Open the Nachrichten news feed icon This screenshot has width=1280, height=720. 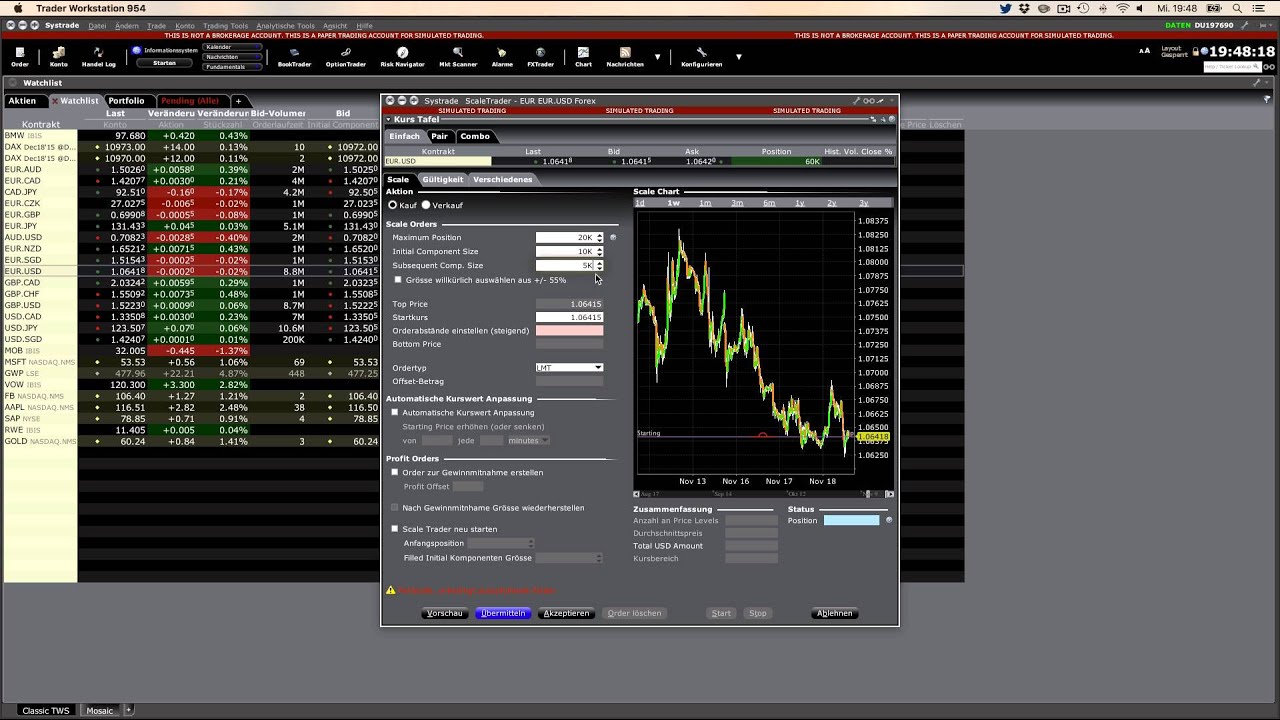point(625,56)
